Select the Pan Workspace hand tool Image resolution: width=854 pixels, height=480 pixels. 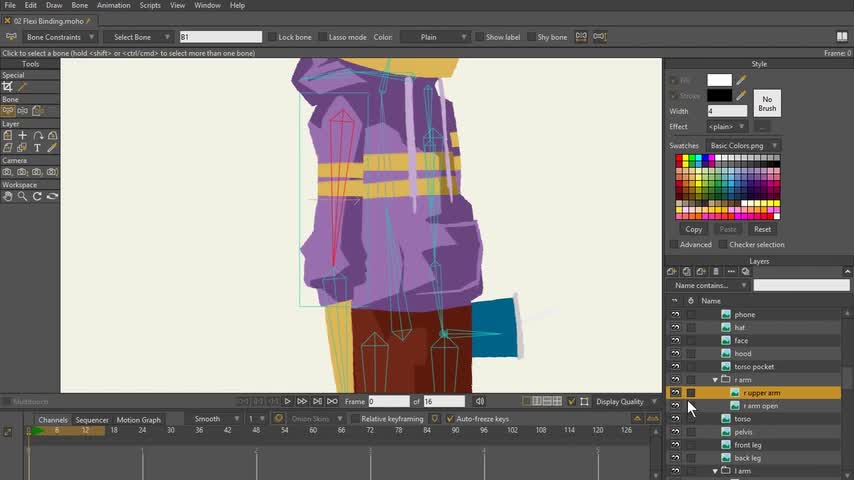click(x=7, y=196)
